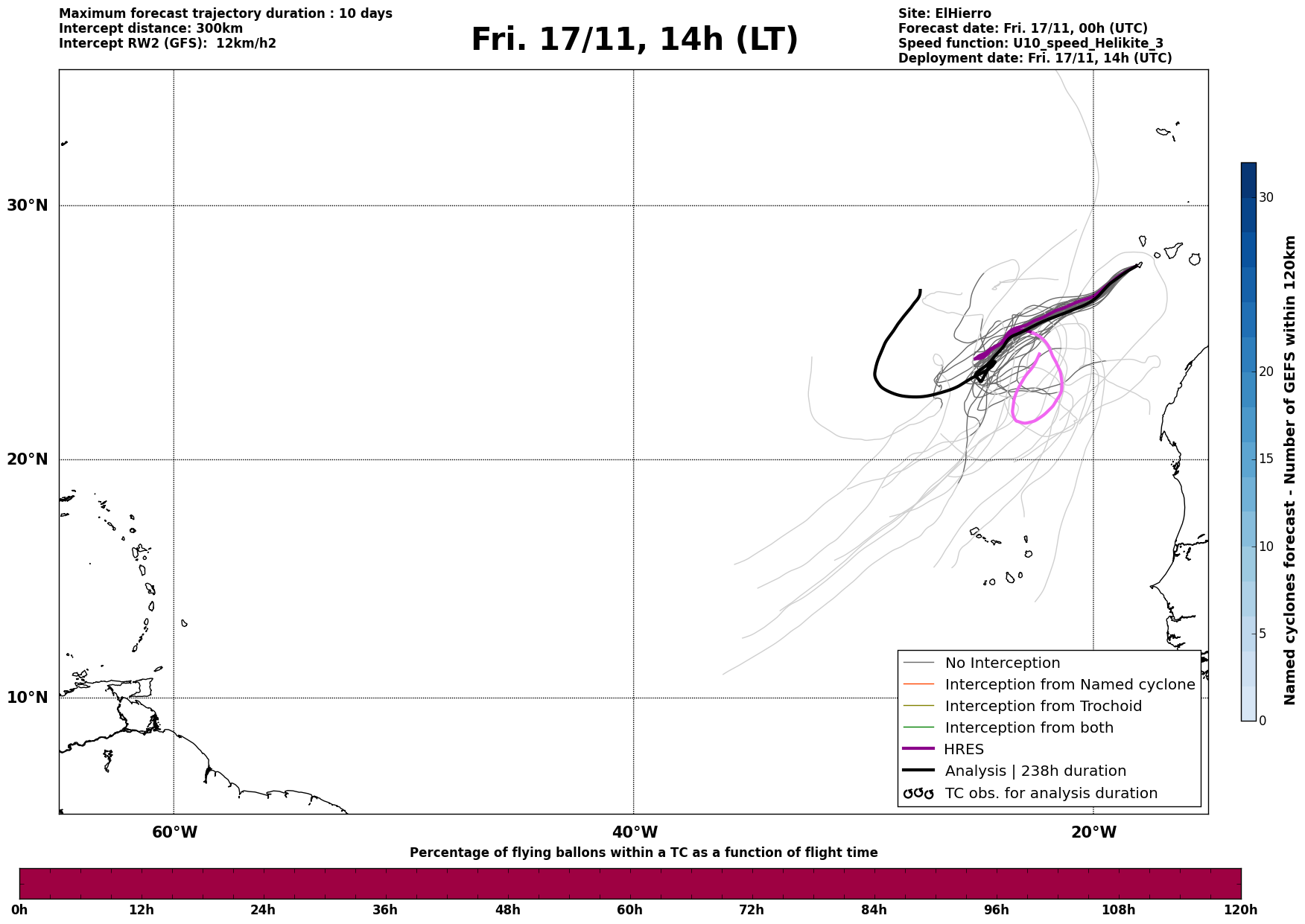Click the HRES purple legend line
The width and height of the screenshot is (1305, 924).
coord(918,749)
